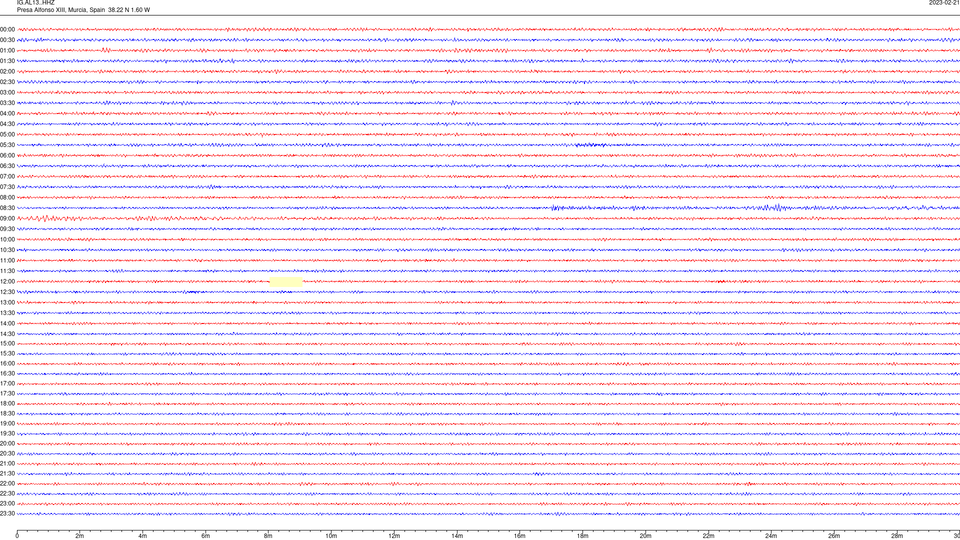This screenshot has height=540, width=960.
Task: Pick the 16:30 row time label
Action: click(7, 373)
